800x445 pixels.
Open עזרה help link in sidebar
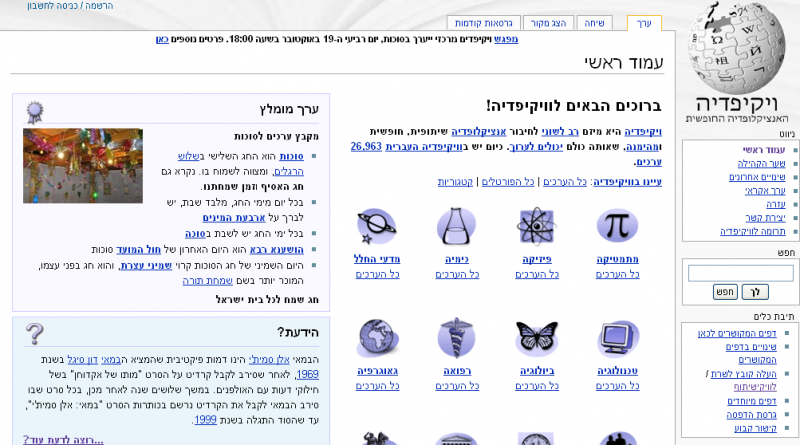[776, 204]
